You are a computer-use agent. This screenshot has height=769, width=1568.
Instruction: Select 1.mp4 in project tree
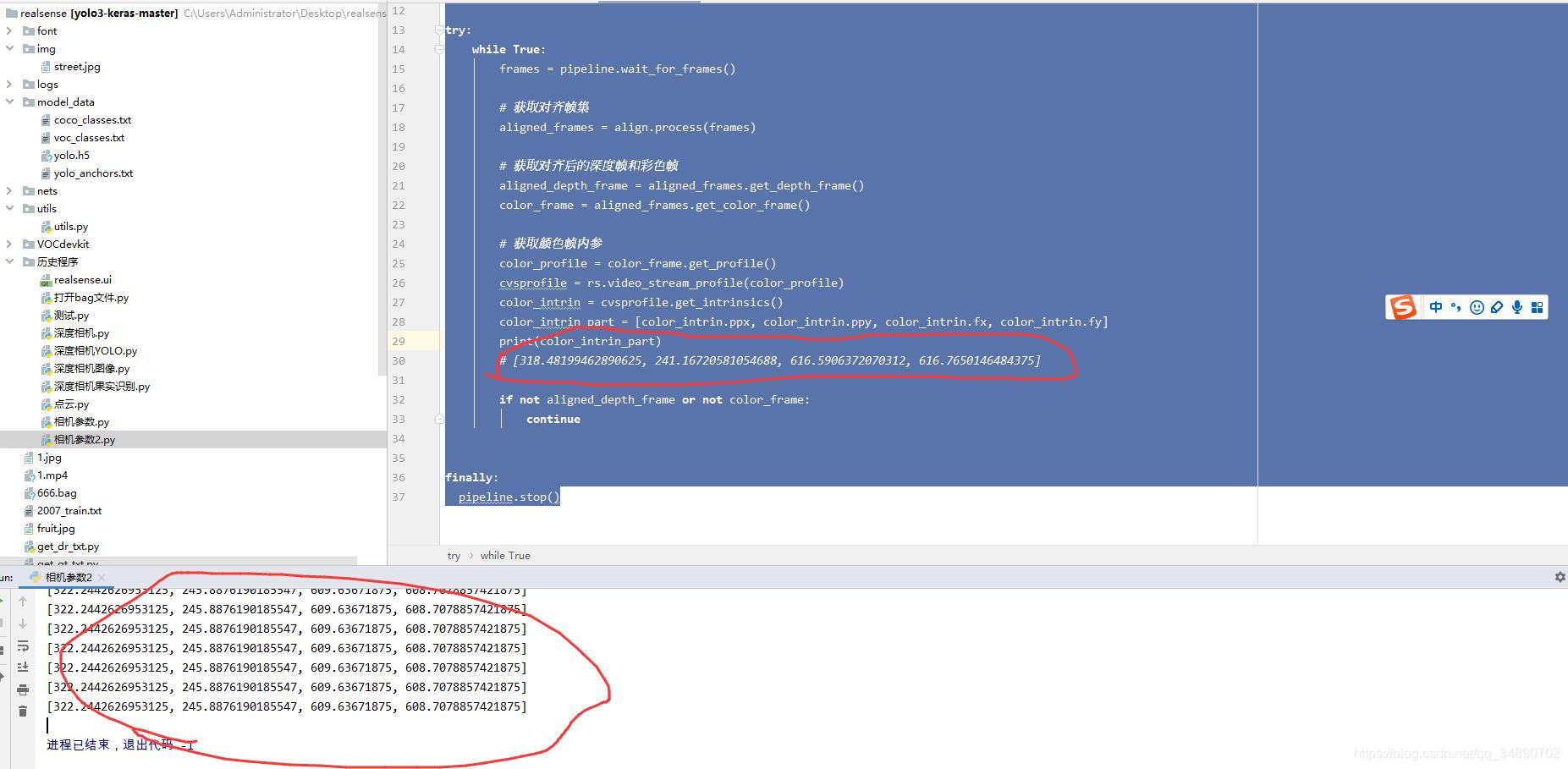click(x=52, y=475)
